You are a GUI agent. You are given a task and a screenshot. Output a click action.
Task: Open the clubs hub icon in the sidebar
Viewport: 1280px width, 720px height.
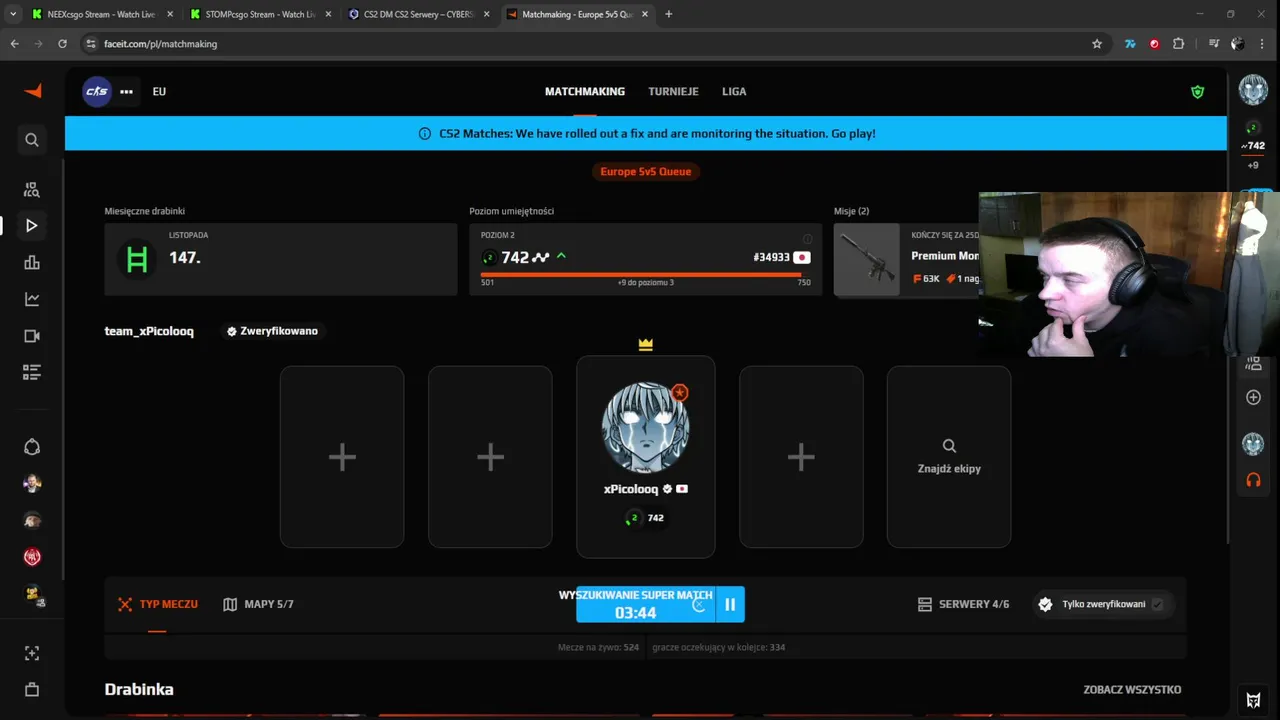[x=32, y=447]
